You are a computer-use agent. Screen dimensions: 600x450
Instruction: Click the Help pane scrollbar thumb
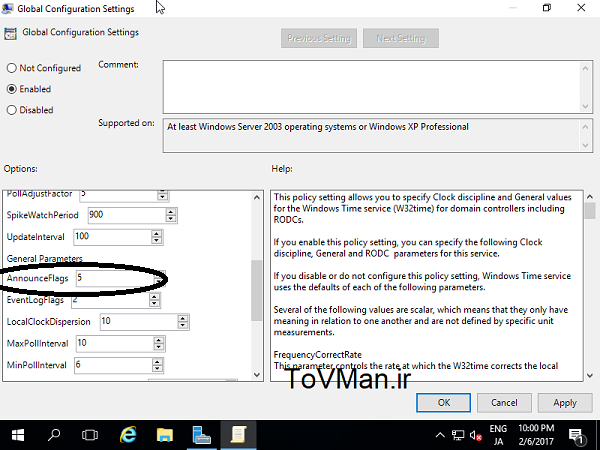[x=590, y=211]
